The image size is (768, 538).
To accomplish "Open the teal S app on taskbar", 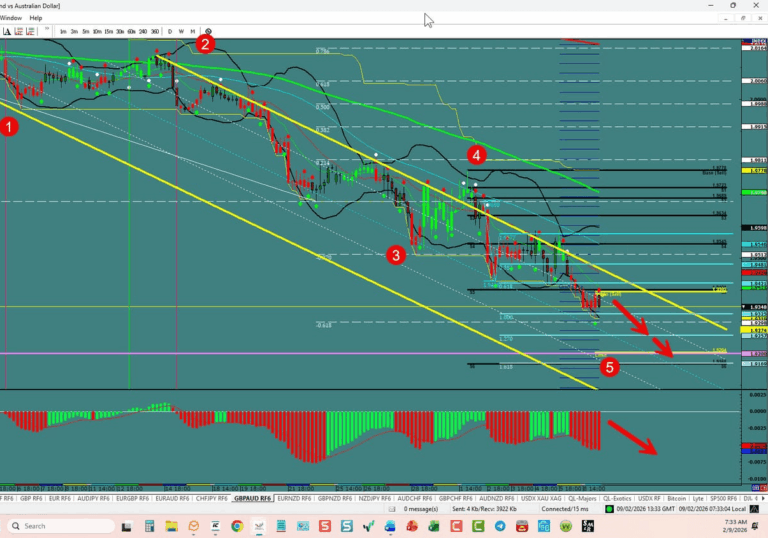I will pos(347,526).
